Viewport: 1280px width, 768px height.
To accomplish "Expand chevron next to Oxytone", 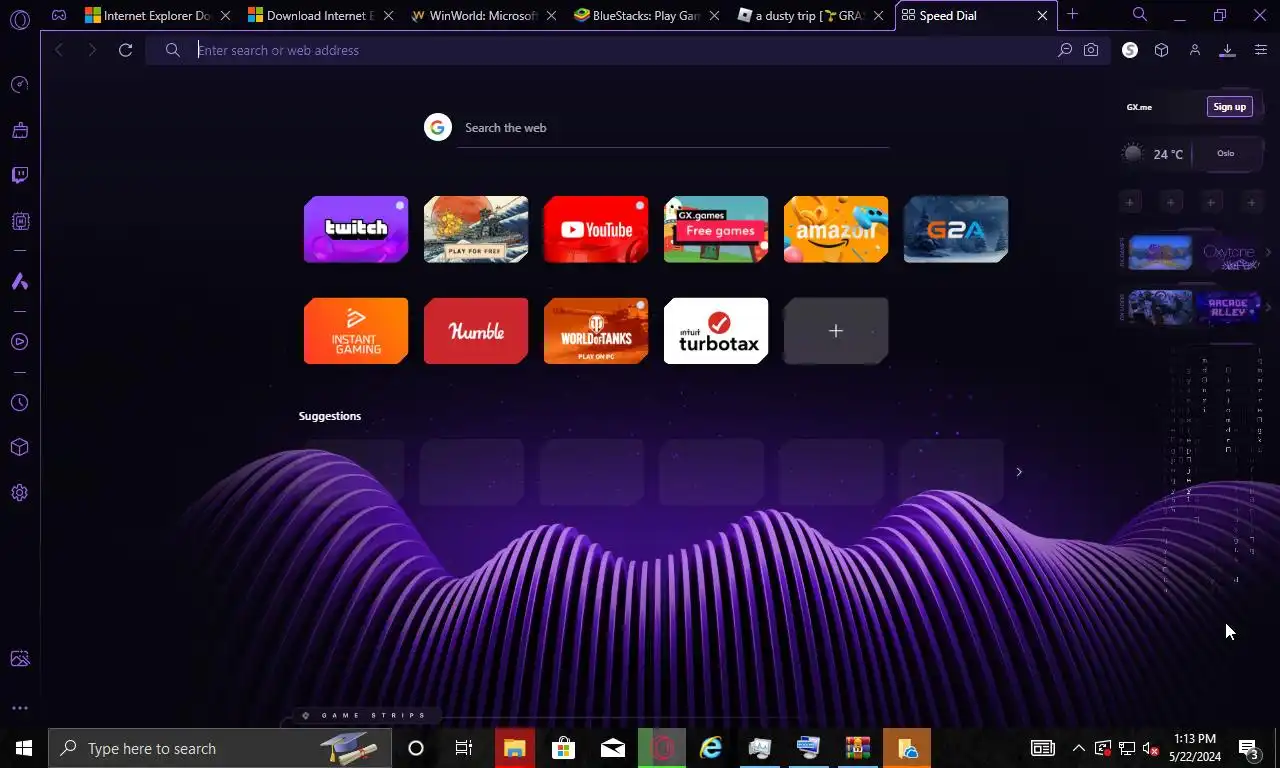I will (1268, 253).
